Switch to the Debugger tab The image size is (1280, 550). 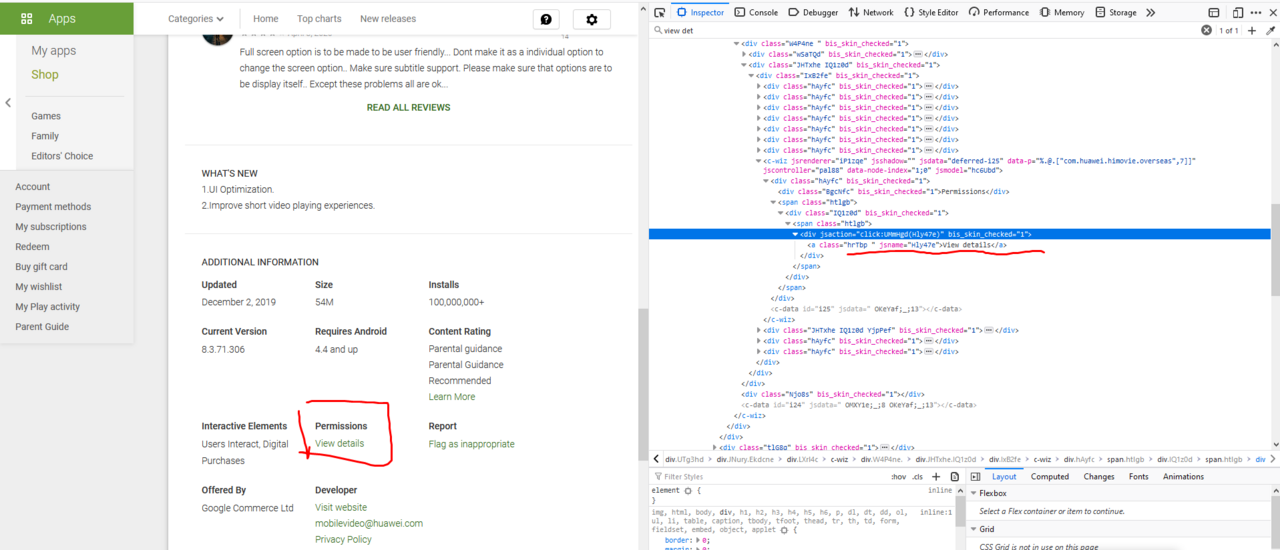tap(813, 12)
